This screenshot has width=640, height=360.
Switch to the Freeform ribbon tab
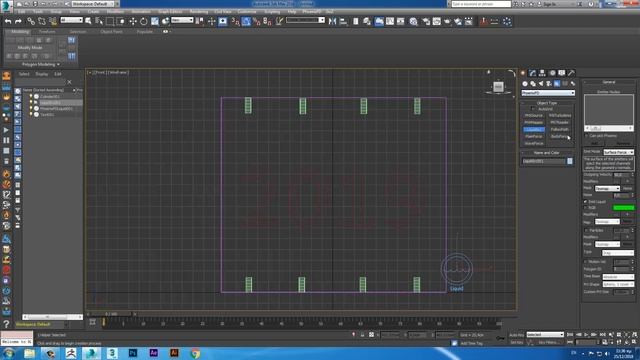[47, 31]
